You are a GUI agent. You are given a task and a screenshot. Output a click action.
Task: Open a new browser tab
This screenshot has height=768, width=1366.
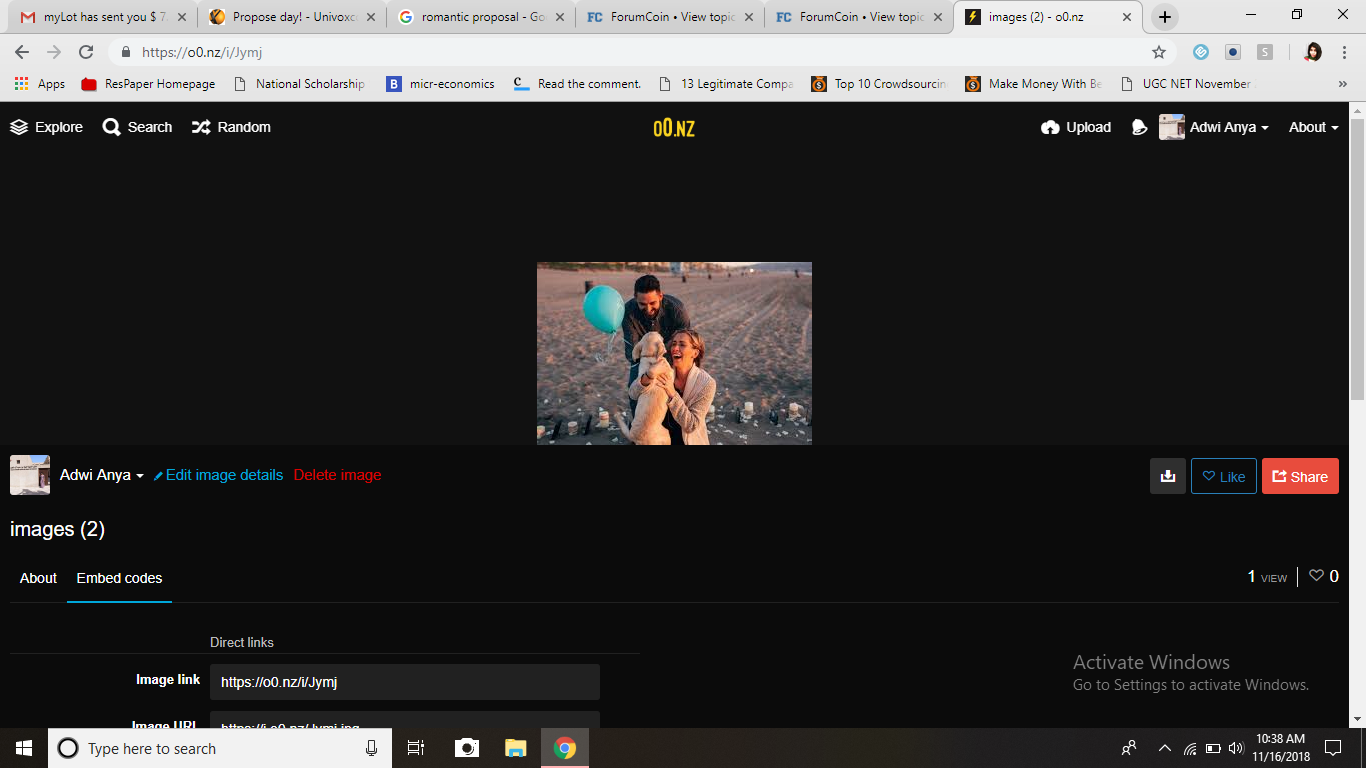coord(1165,17)
